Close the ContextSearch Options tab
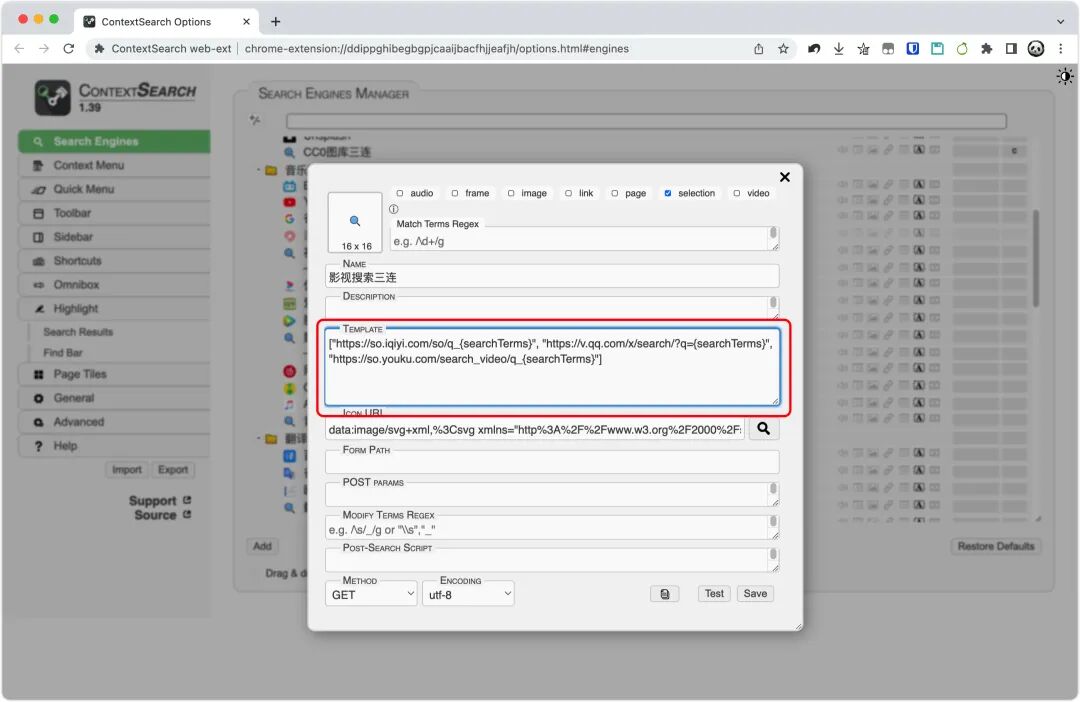The width and height of the screenshot is (1080, 702). (247, 21)
